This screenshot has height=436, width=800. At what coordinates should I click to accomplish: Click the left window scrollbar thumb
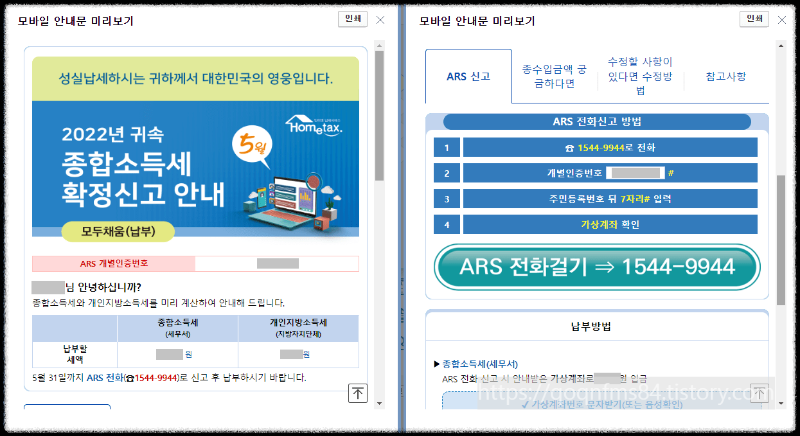pyautogui.click(x=379, y=116)
